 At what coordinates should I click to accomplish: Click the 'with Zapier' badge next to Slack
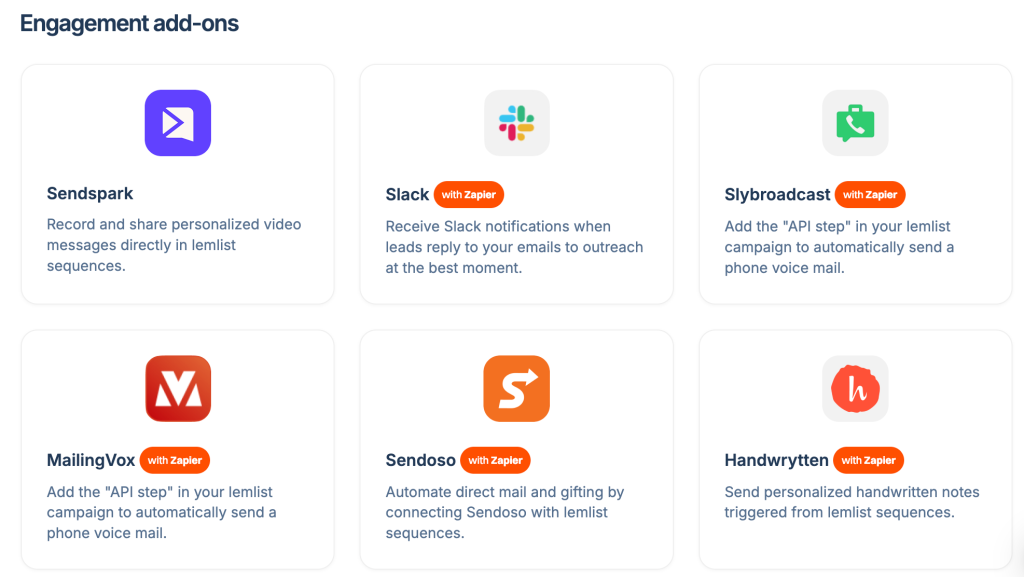468,194
